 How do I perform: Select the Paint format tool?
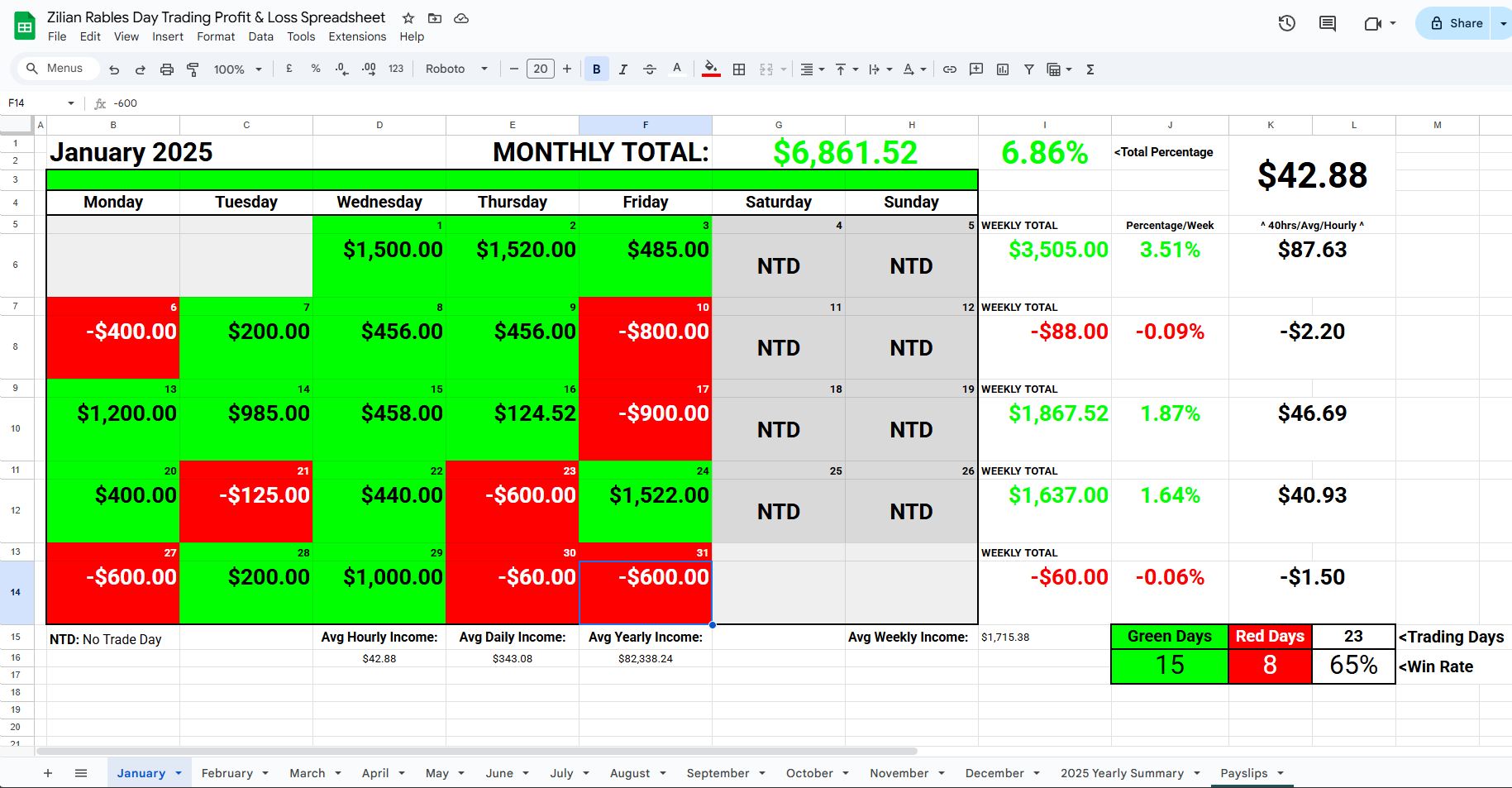[193, 69]
